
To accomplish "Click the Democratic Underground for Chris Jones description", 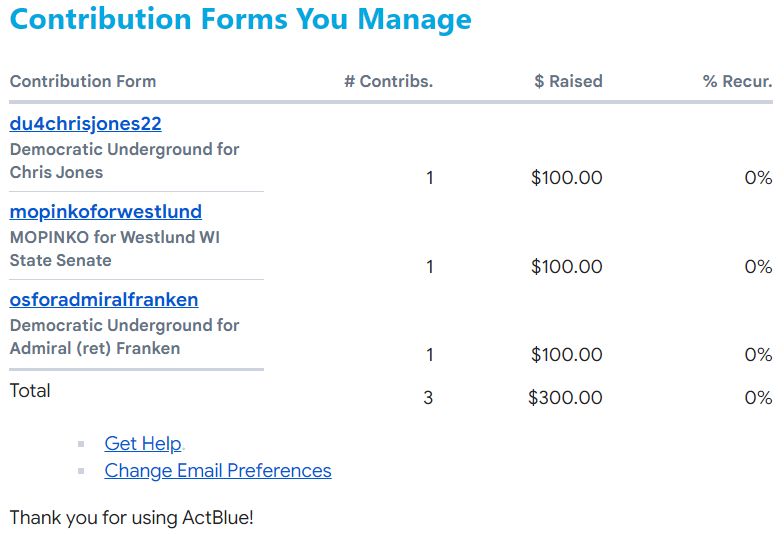I will [x=124, y=161].
